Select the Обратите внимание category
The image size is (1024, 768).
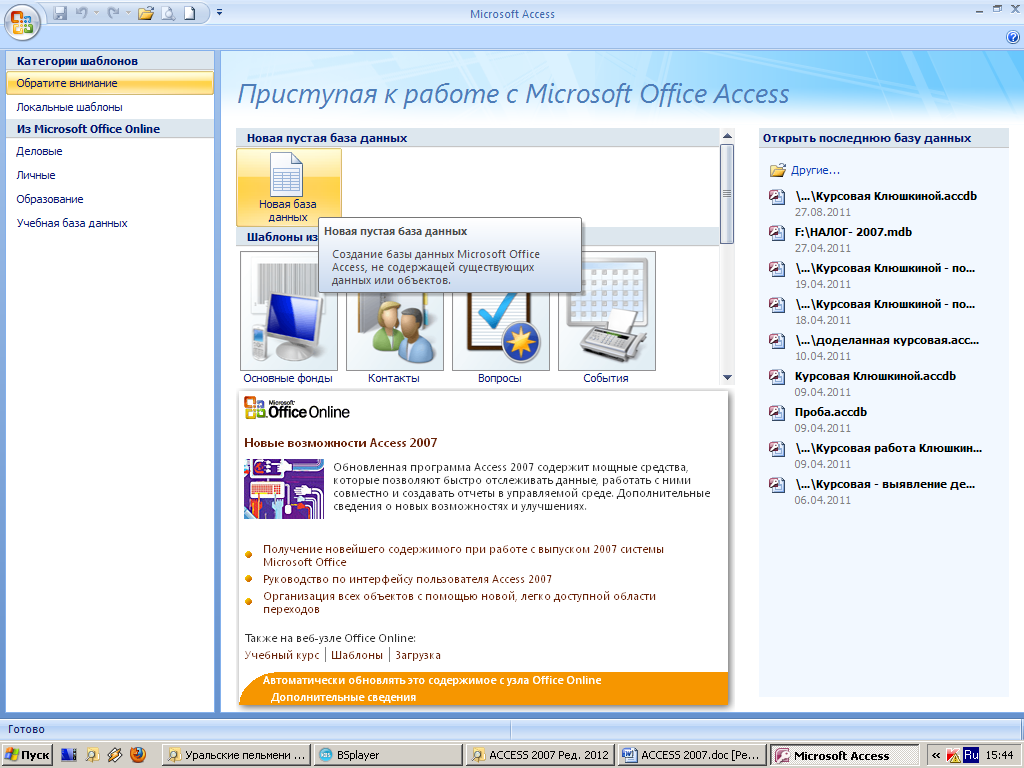(x=110, y=83)
